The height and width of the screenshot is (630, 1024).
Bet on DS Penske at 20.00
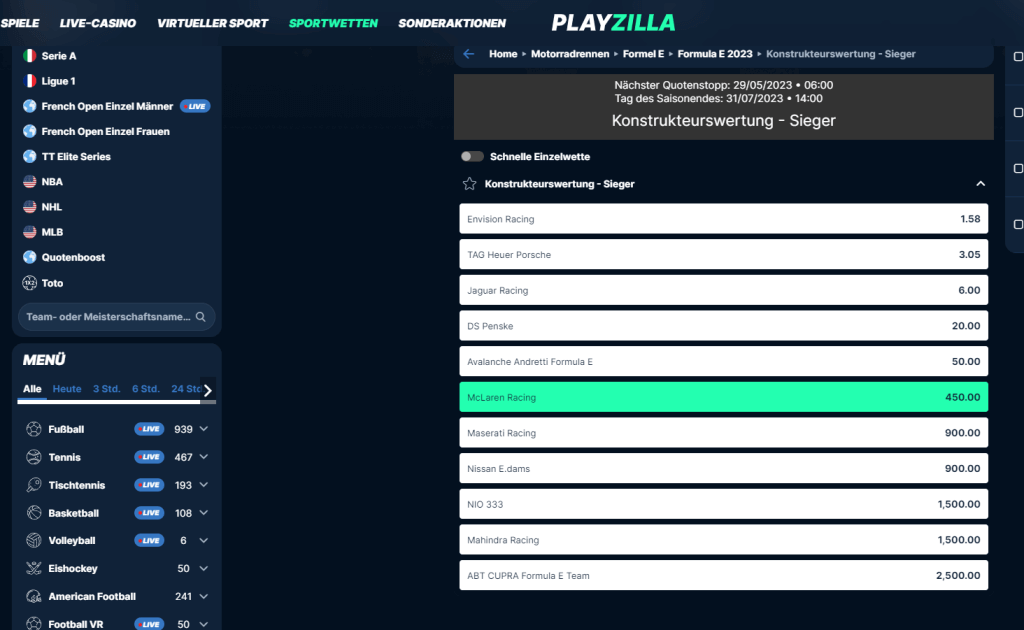tap(724, 326)
